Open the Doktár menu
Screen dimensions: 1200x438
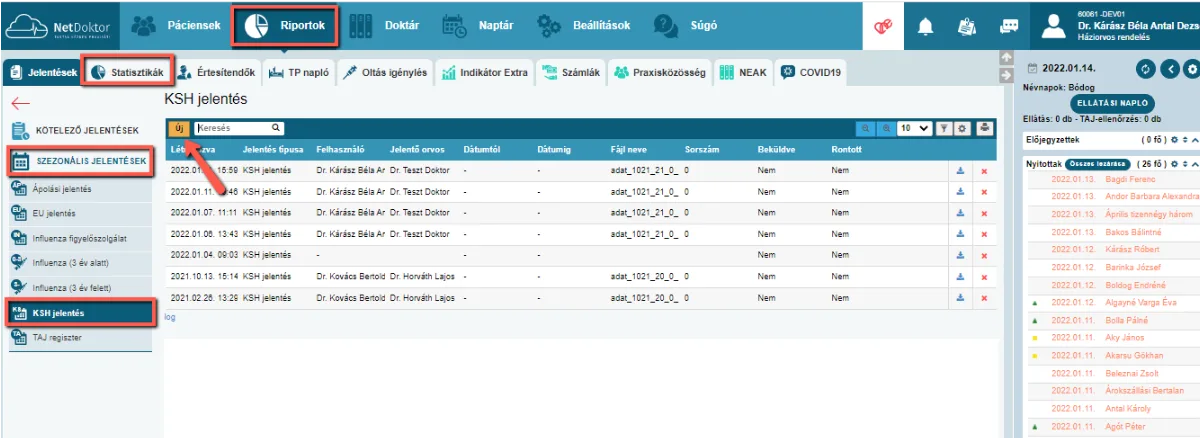[383, 25]
